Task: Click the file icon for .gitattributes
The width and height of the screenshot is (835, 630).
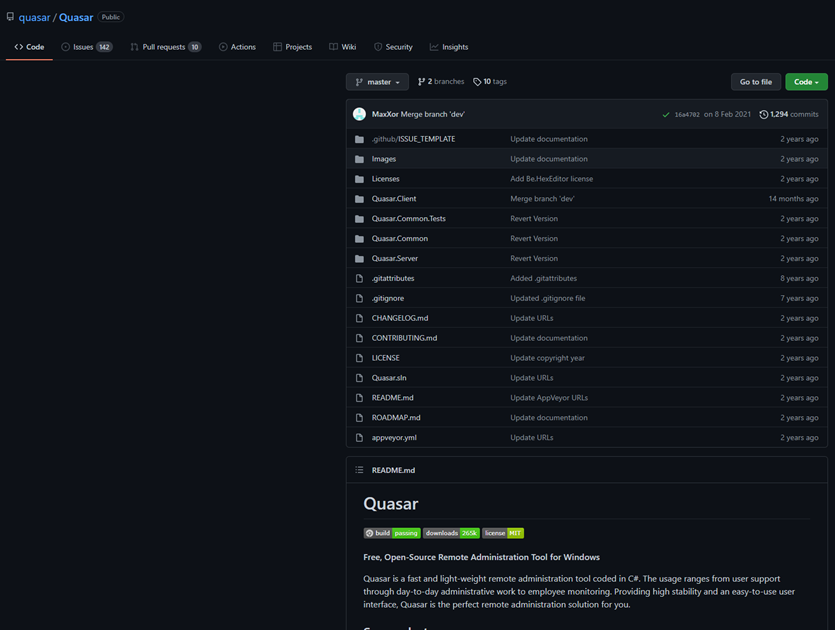Action: tap(359, 279)
